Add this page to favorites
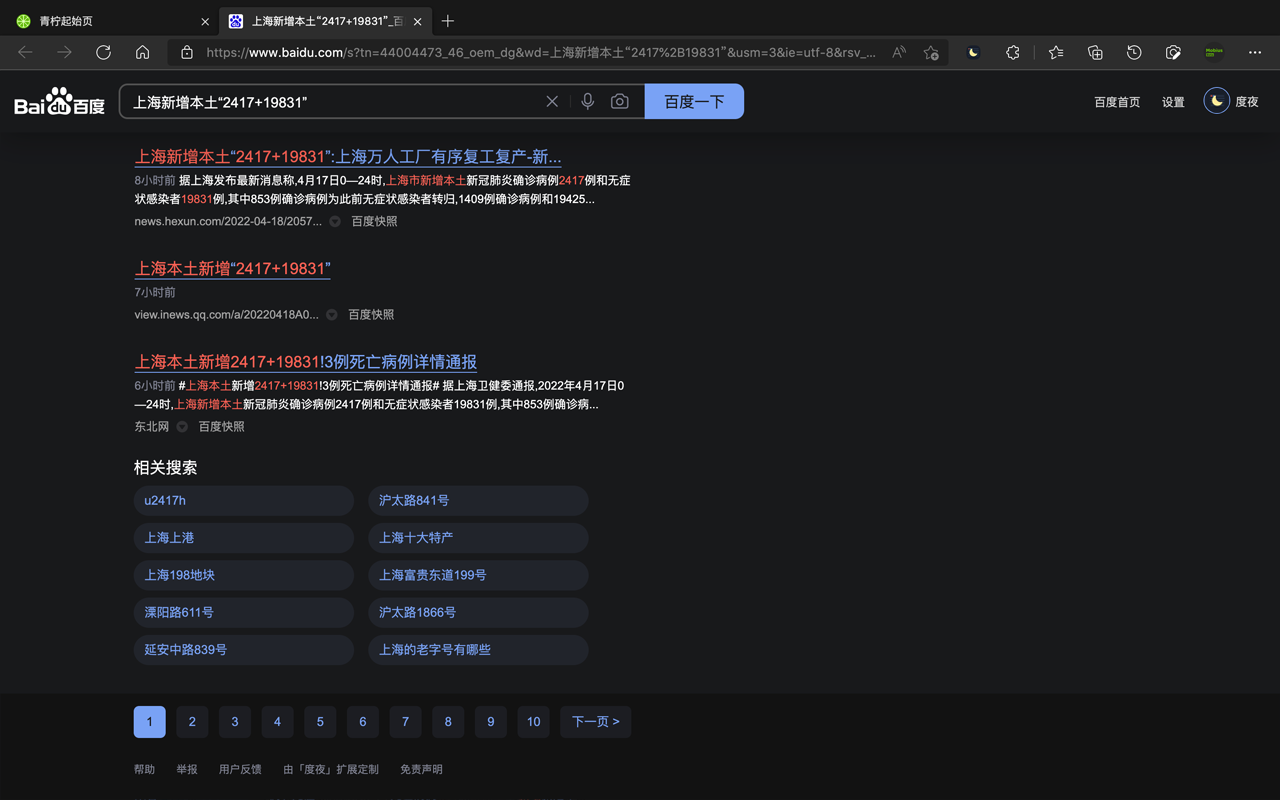 coord(931,52)
